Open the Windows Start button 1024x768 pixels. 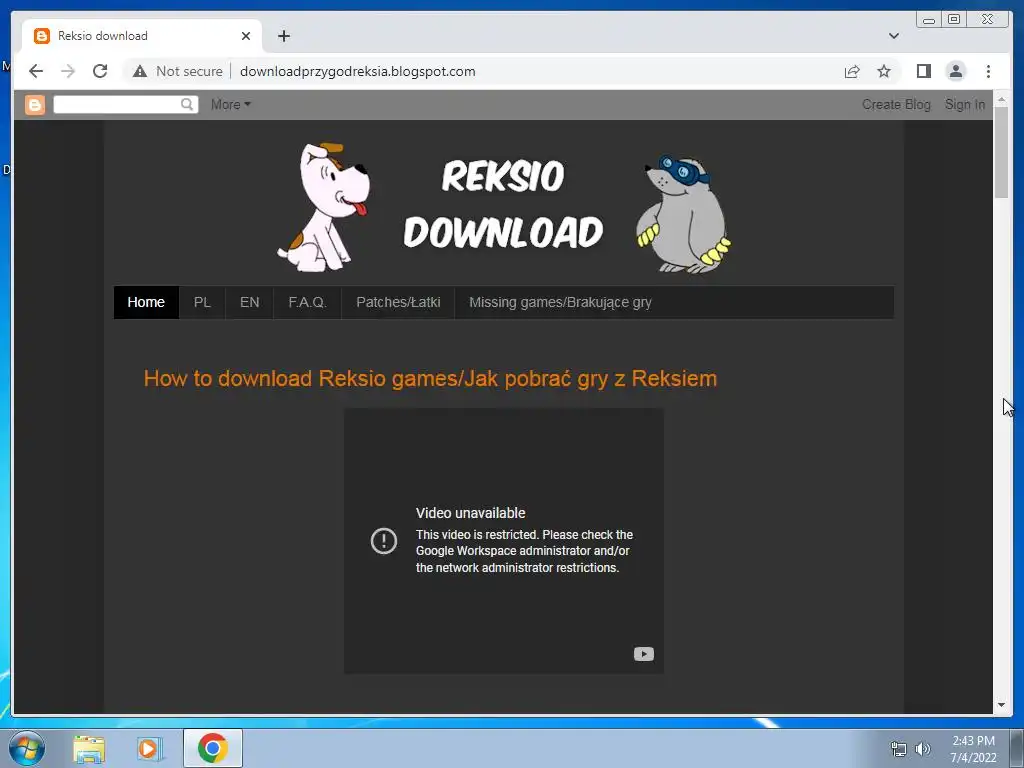[27, 748]
